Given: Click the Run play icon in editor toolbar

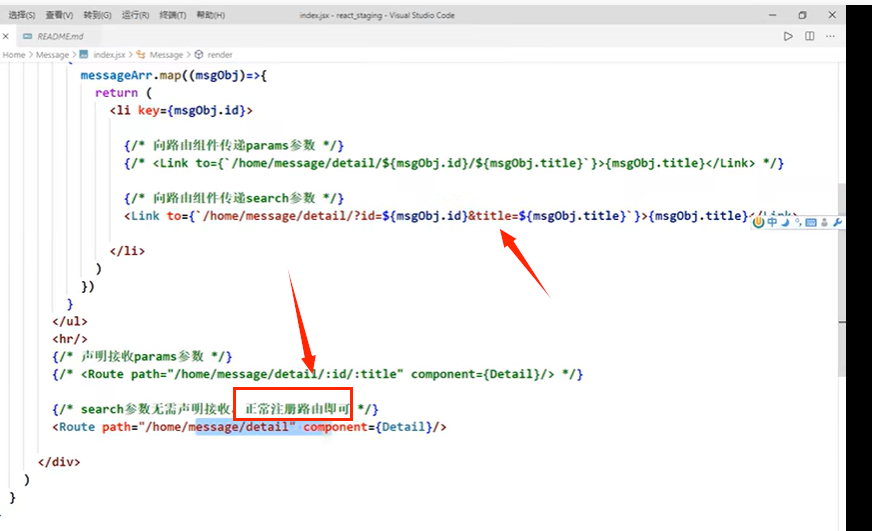Looking at the screenshot, I should (x=788, y=36).
